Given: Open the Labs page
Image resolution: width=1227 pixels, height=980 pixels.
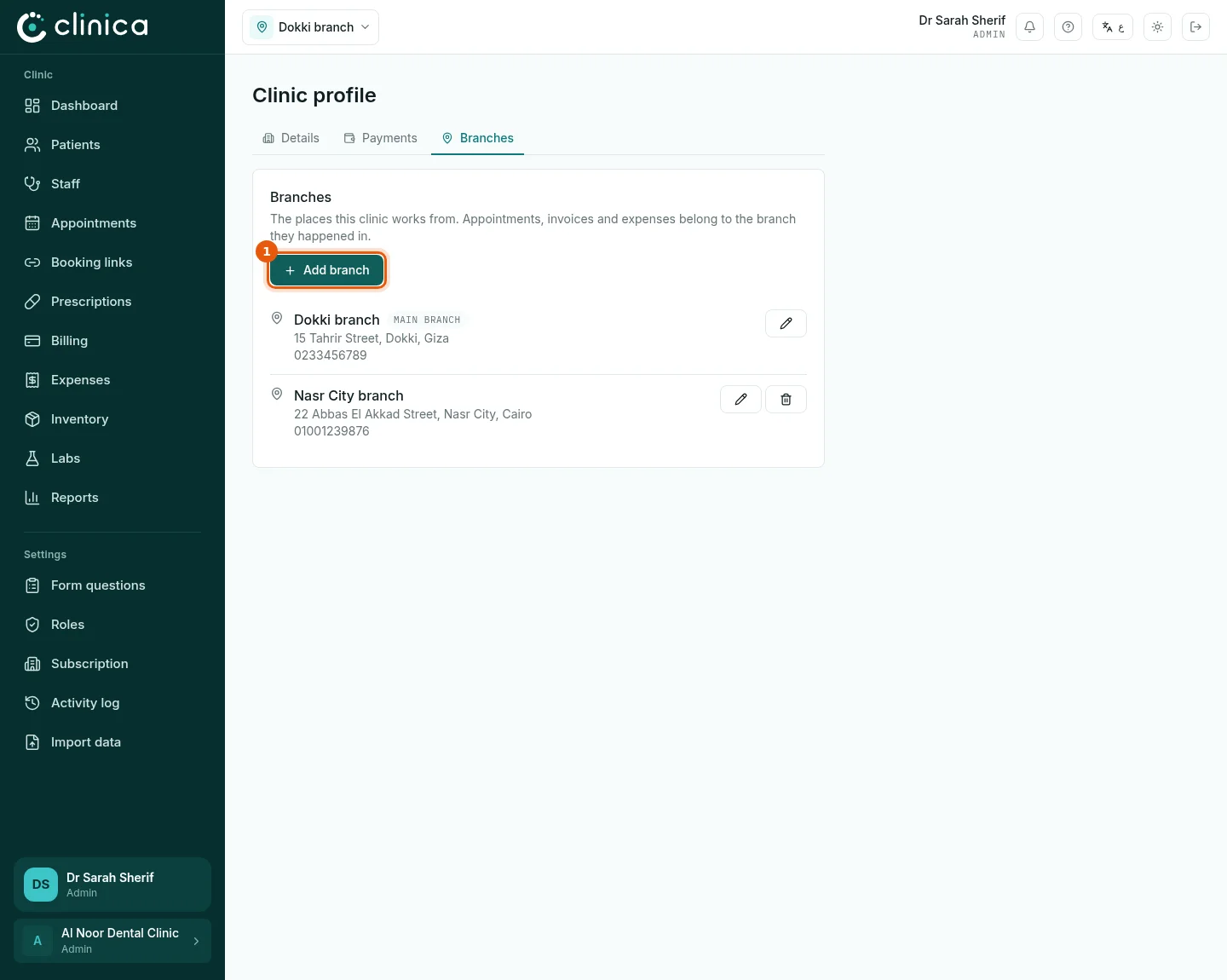Looking at the screenshot, I should pos(112,458).
